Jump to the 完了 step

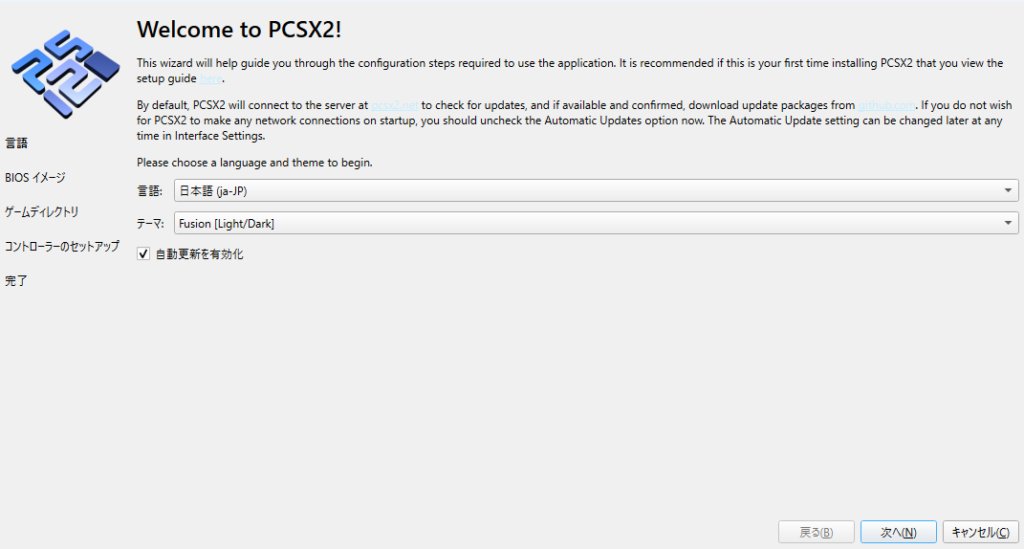tap(16, 281)
